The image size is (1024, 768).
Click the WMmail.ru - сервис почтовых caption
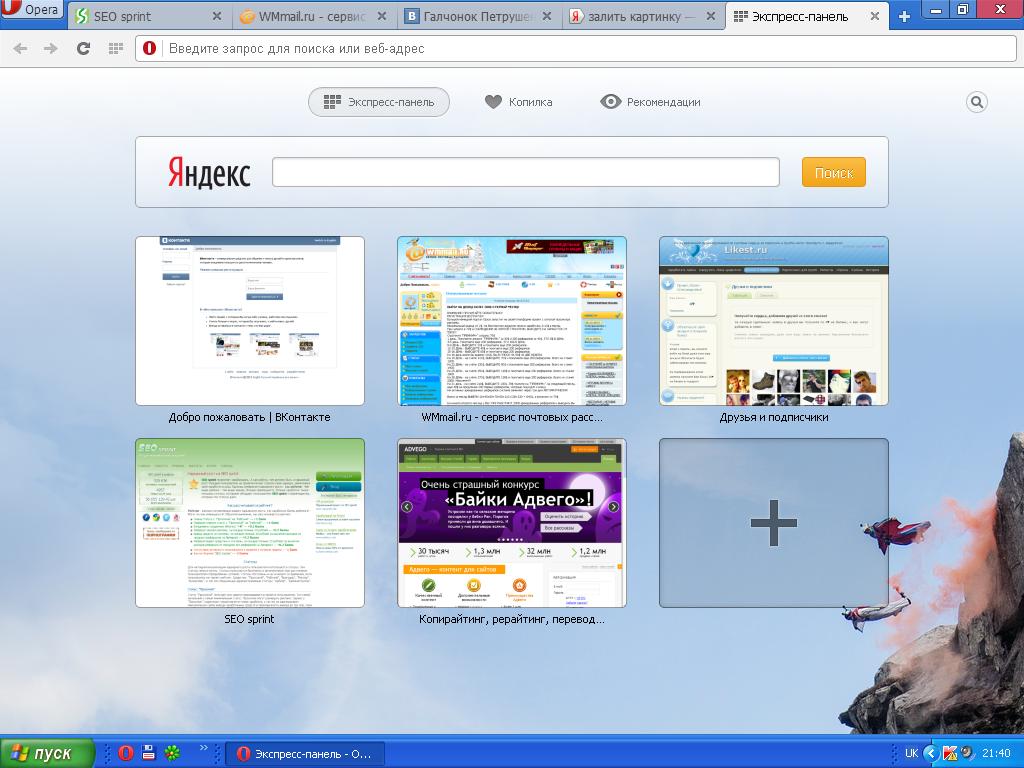click(511, 417)
